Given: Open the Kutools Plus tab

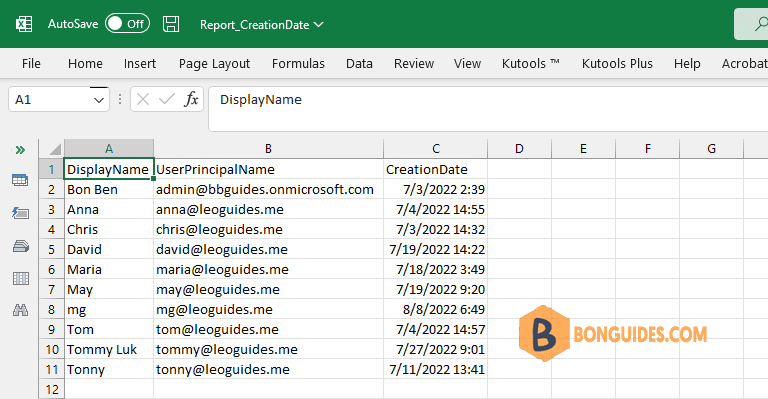Looking at the screenshot, I should coord(617,64).
